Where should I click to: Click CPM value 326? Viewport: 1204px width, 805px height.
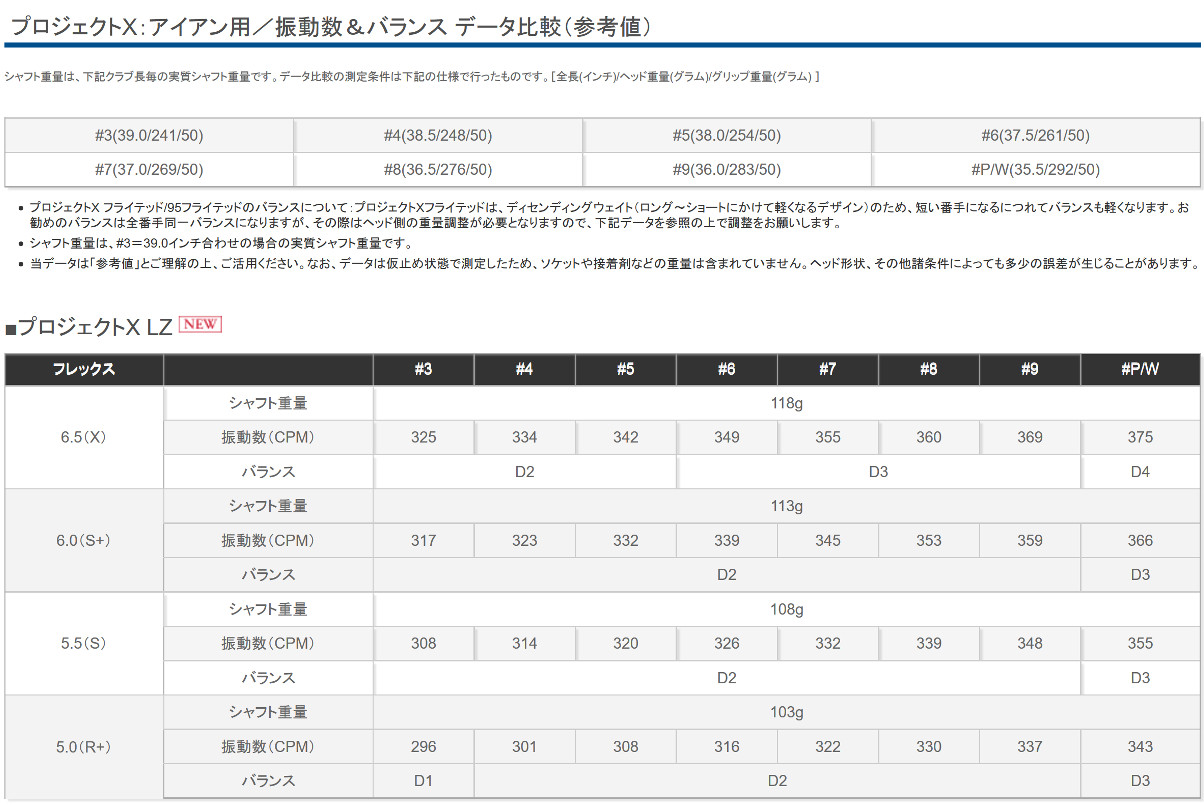point(727,643)
